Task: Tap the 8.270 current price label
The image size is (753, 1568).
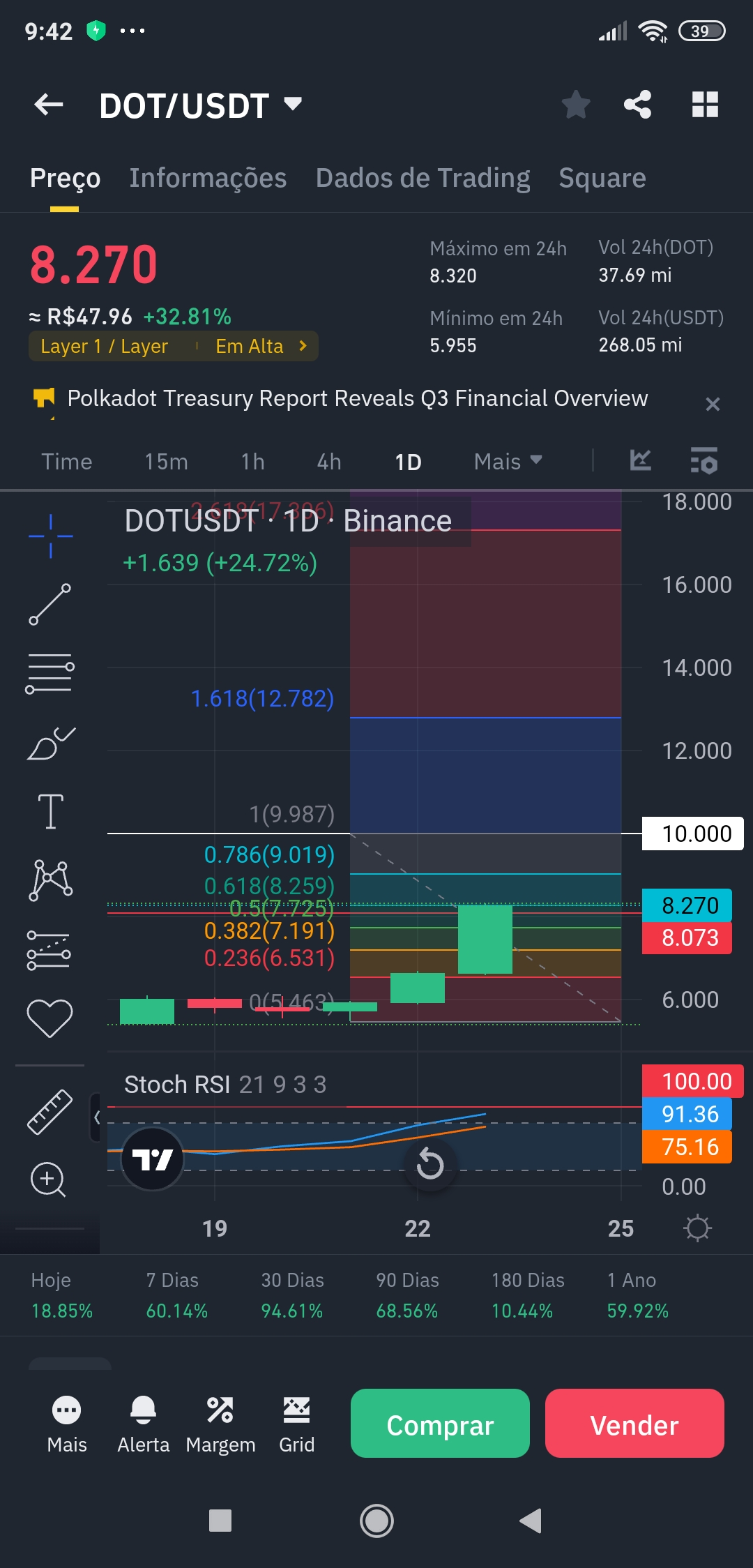Action: tap(687, 905)
